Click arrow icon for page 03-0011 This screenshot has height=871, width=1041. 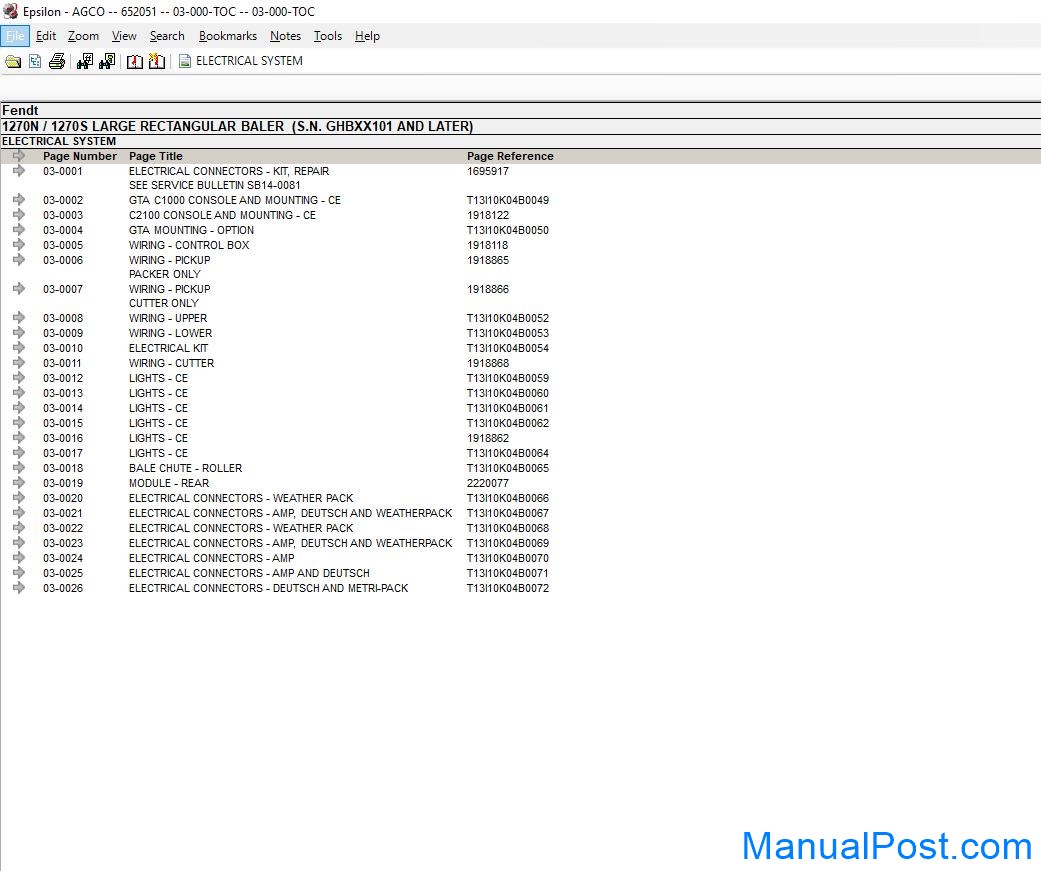[19, 362]
